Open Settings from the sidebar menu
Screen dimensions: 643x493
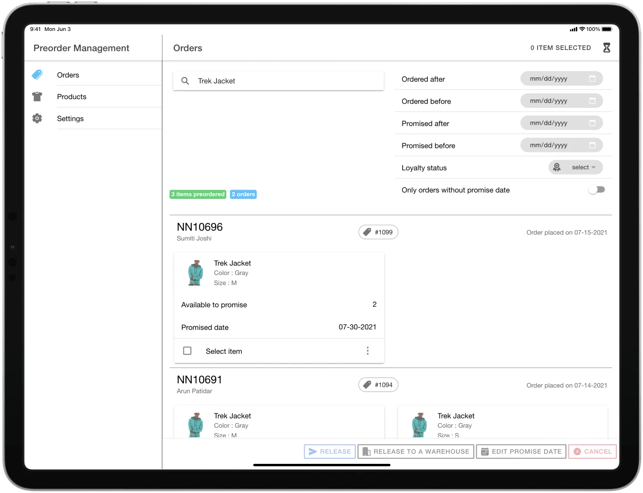click(70, 118)
